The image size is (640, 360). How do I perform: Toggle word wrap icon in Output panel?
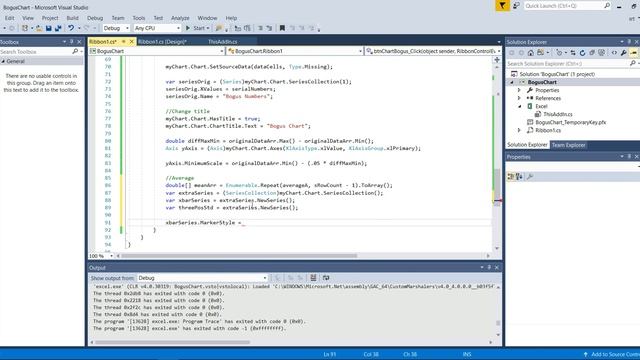click(x=326, y=278)
